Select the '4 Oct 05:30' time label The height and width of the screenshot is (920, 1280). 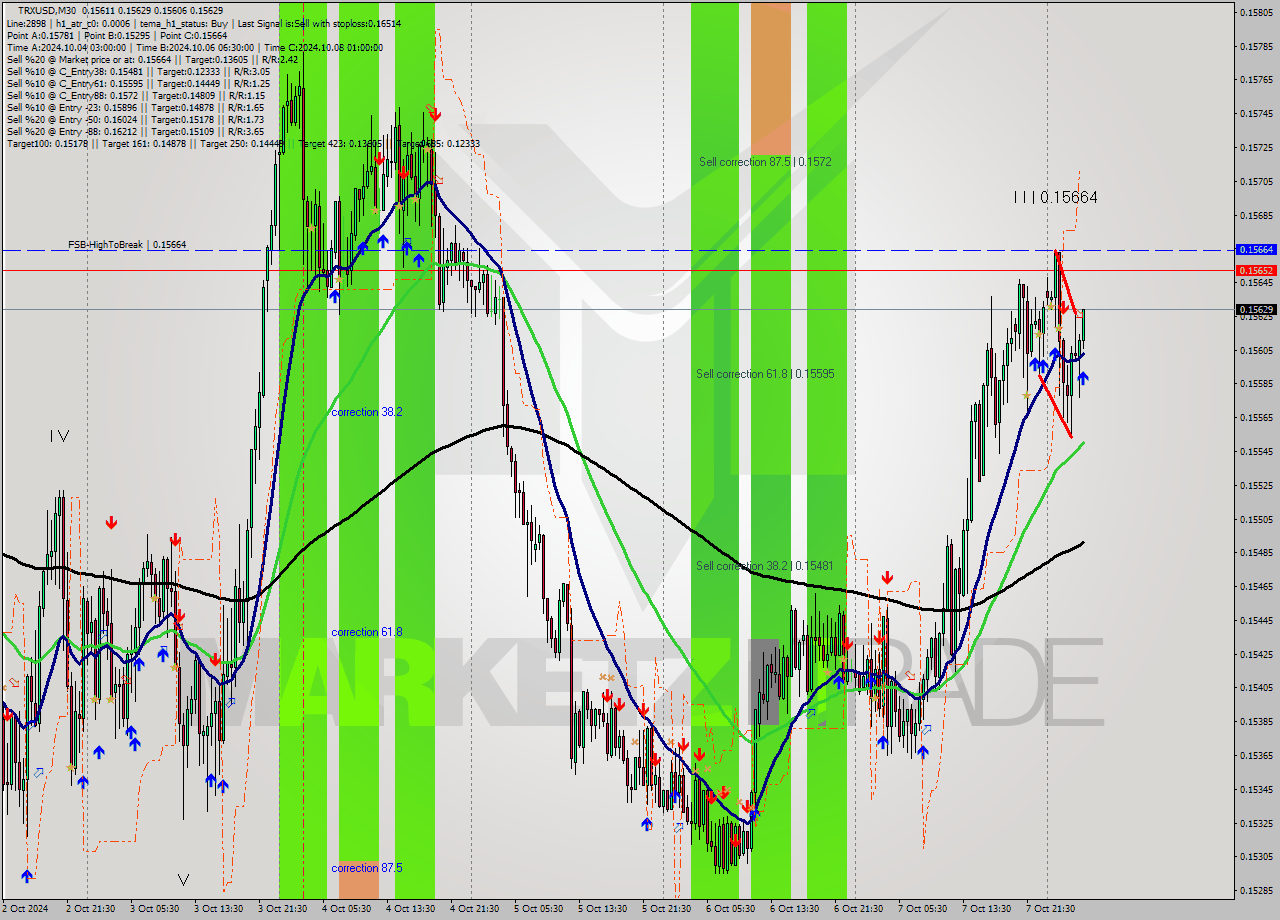(346, 908)
